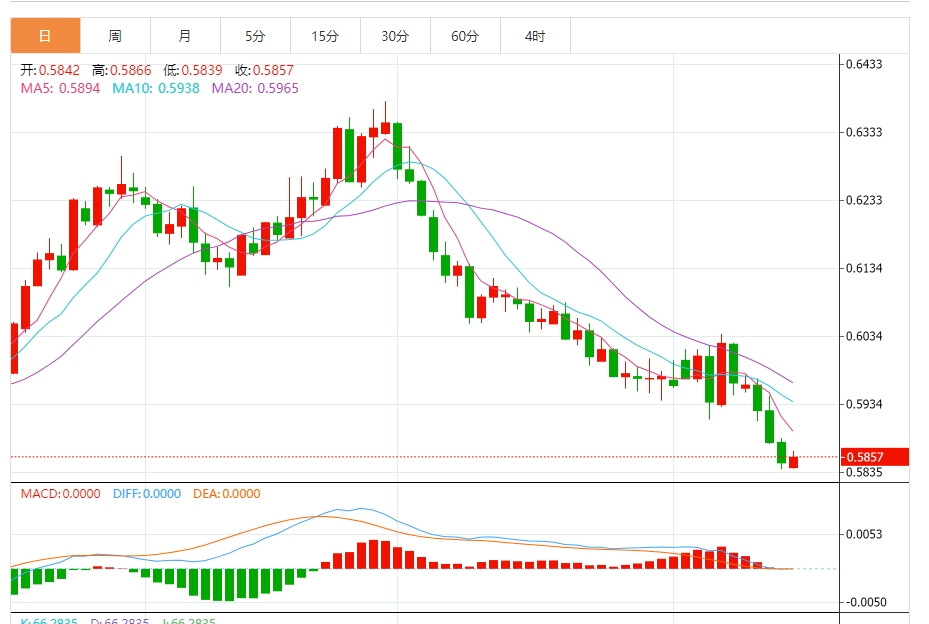
Task: Click the 0.5934 price axis label
Action: 864,404
